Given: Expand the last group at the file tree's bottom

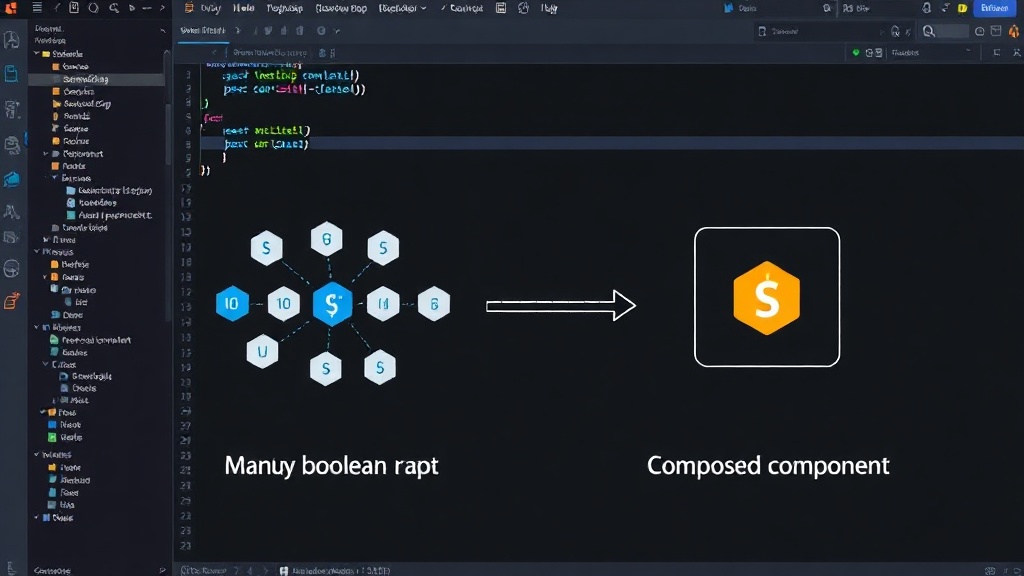Looking at the screenshot, I should (37, 517).
